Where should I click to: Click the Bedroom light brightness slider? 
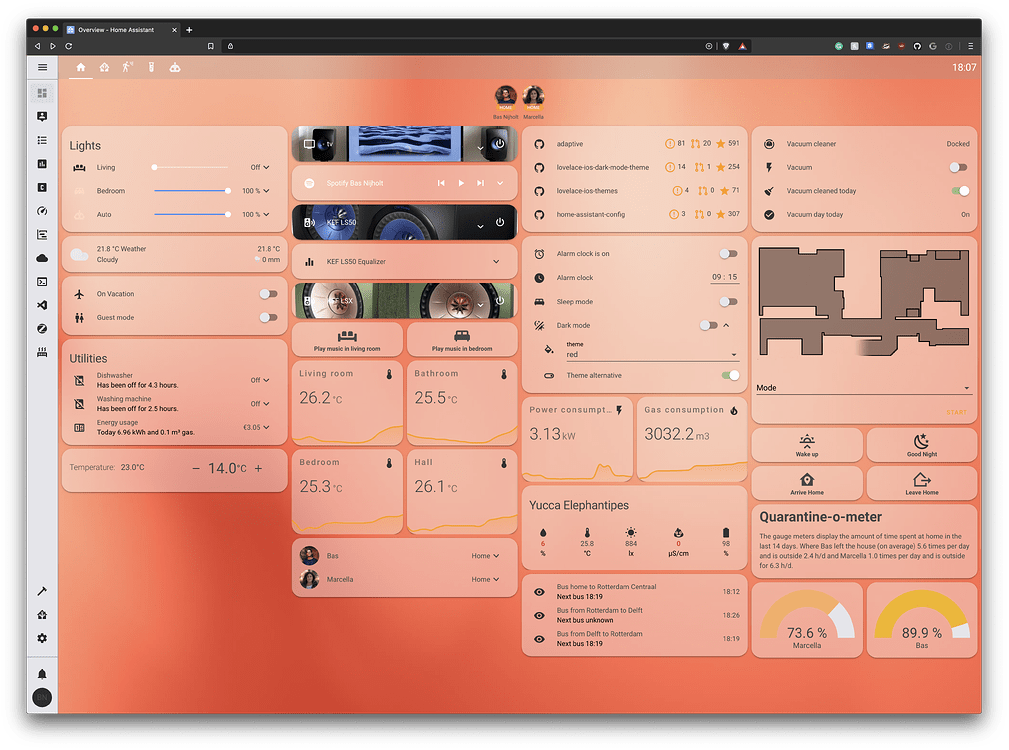click(x=191, y=190)
